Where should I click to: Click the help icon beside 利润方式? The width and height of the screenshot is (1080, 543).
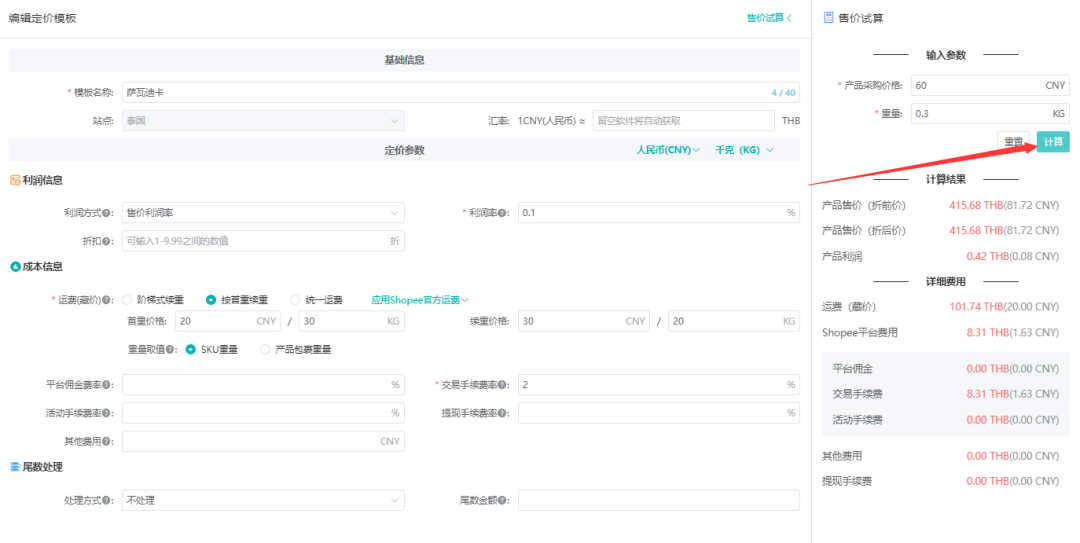(107, 213)
